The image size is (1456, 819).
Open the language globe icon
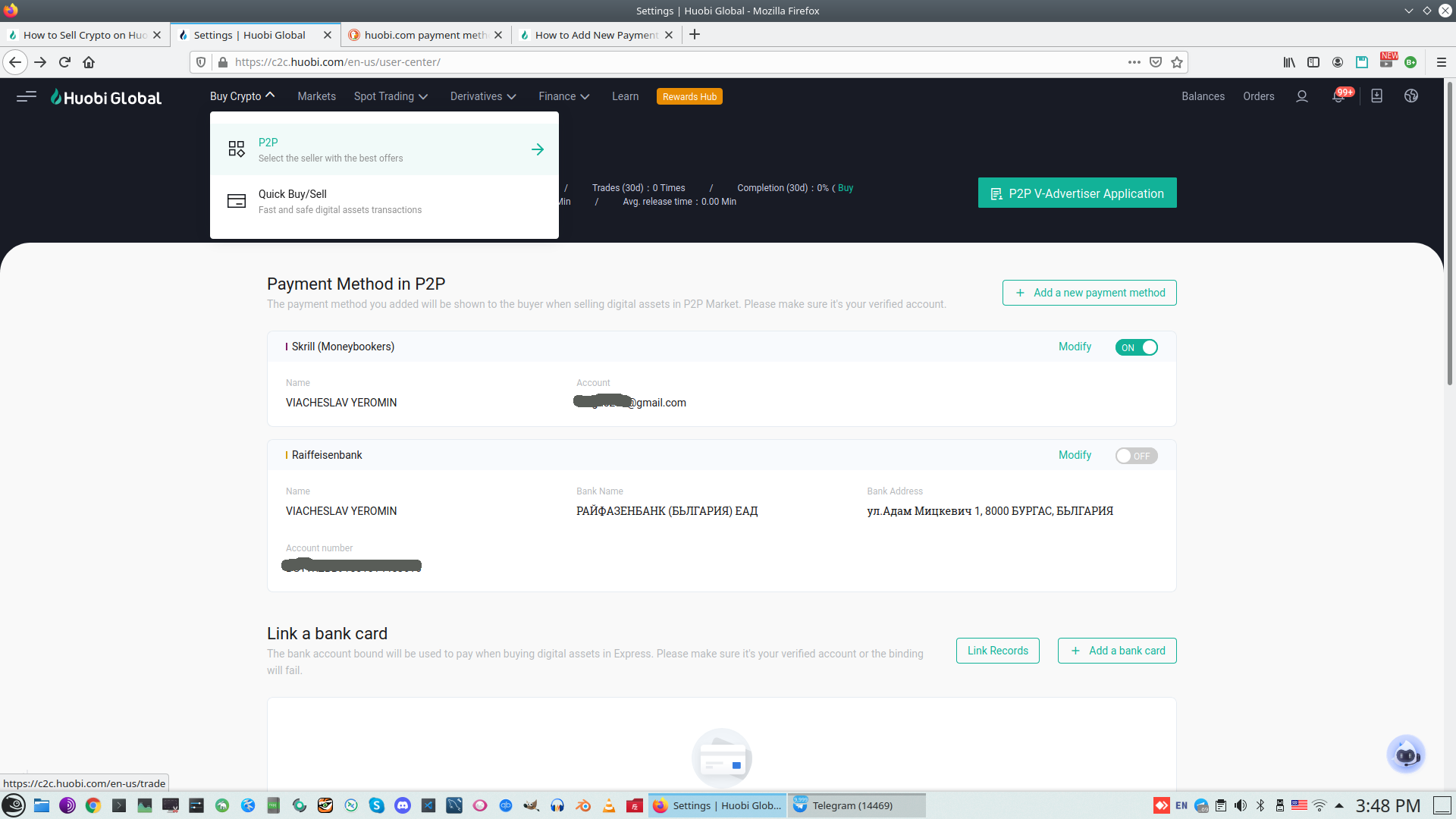coord(1410,96)
